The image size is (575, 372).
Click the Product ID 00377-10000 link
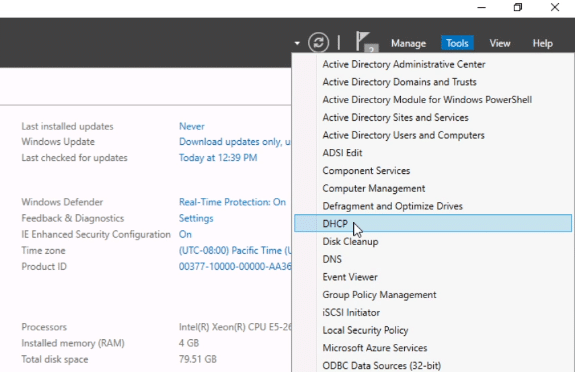pyautogui.click(x=235, y=266)
